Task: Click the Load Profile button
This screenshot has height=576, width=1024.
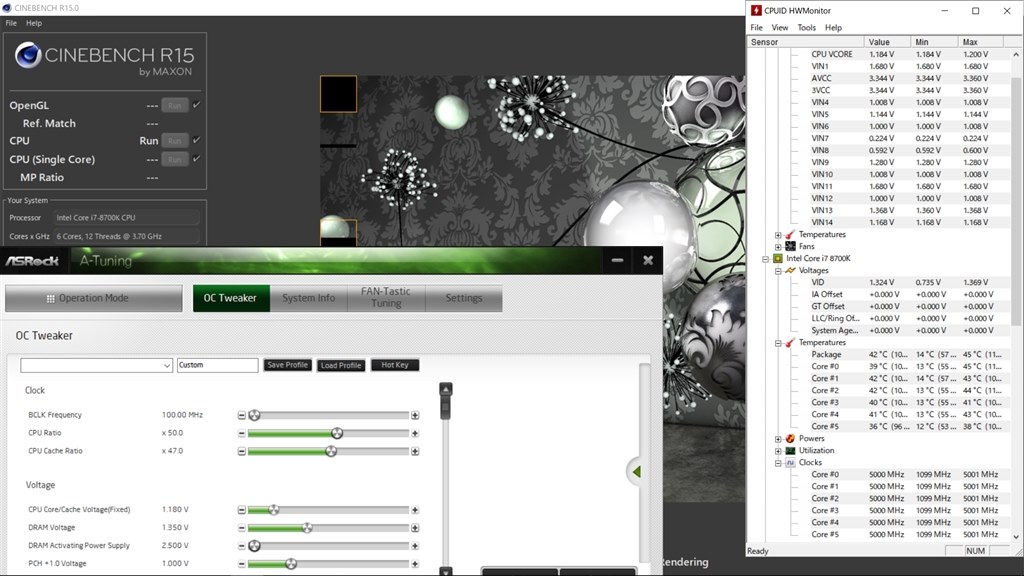Action: (341, 365)
